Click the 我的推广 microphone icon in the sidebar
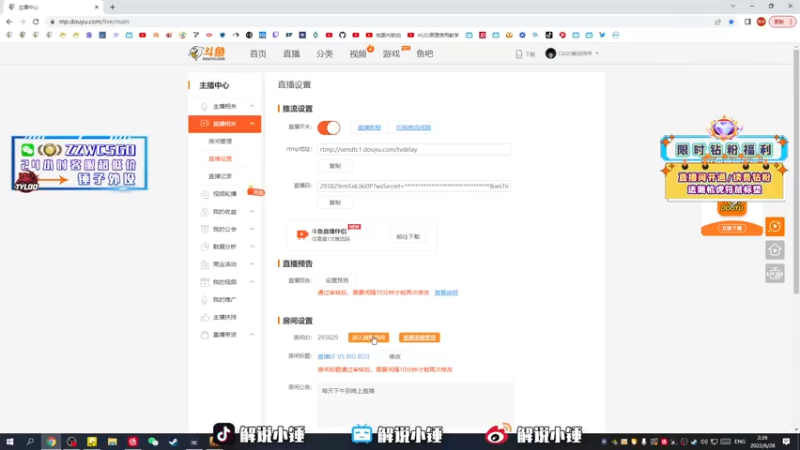 [205, 299]
